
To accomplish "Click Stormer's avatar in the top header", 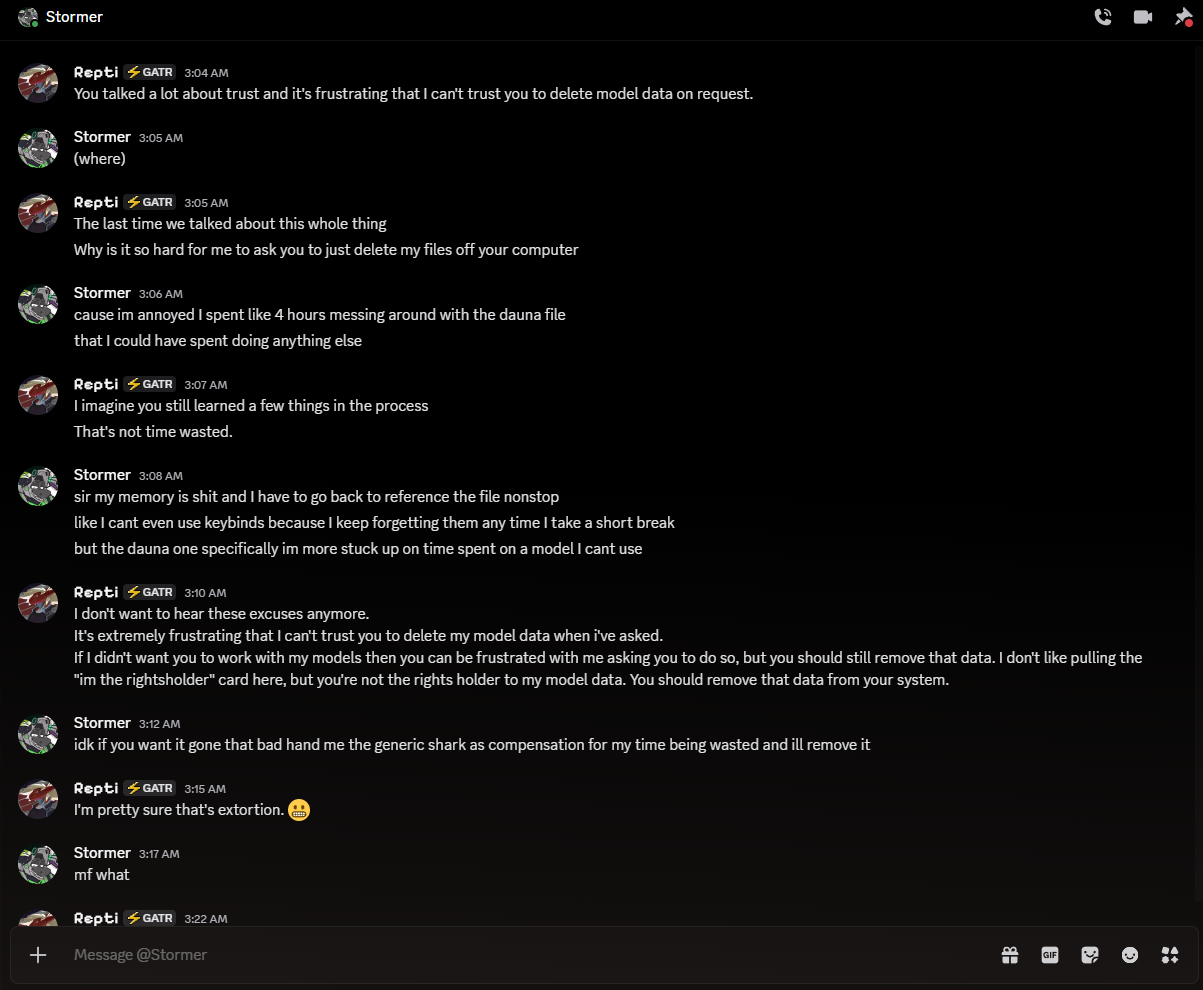I will 28,17.
